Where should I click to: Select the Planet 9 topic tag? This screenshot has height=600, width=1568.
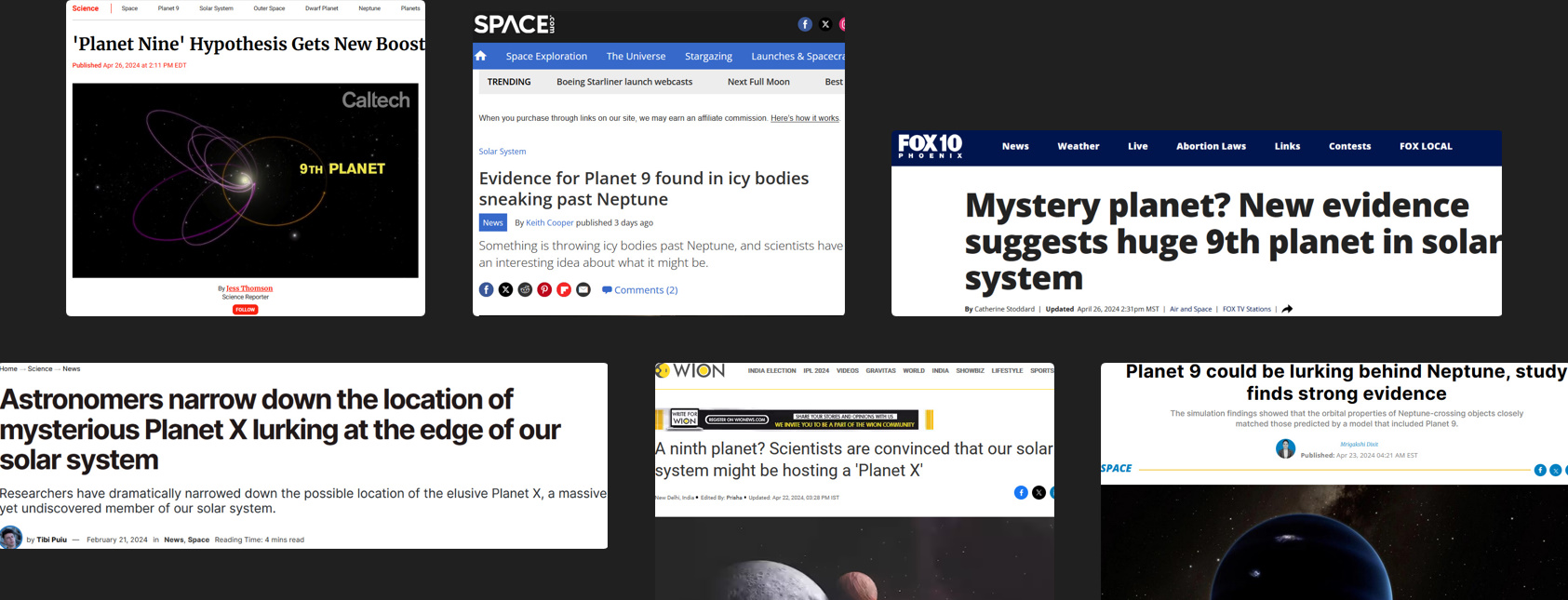click(168, 8)
